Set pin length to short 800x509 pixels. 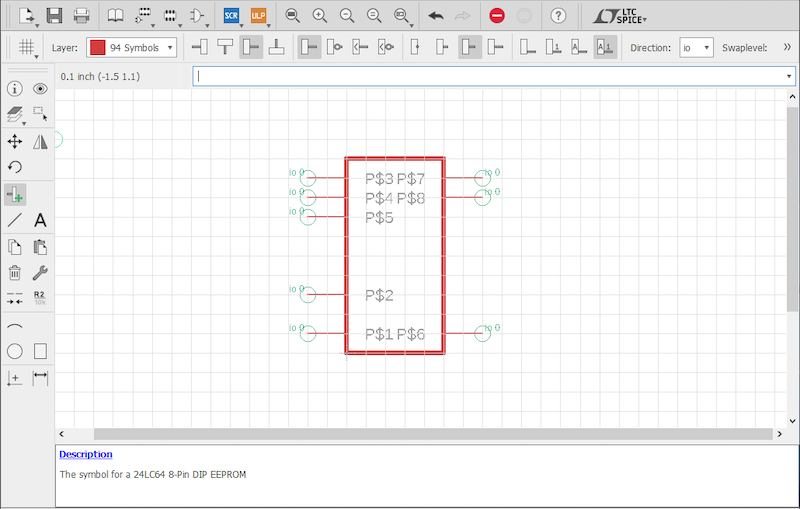[442, 47]
